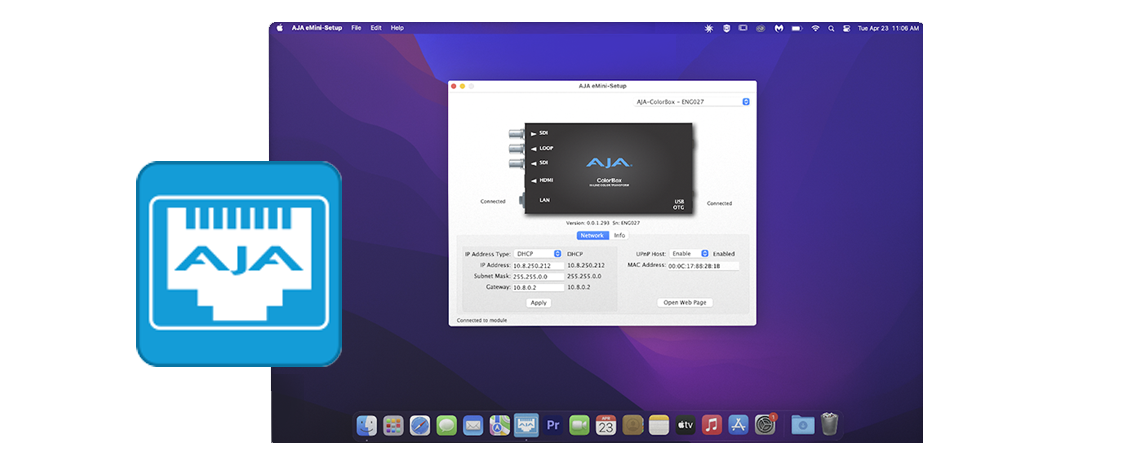Open the IP Address Type dropdown
This screenshot has width=1140, height=469.
[538, 254]
